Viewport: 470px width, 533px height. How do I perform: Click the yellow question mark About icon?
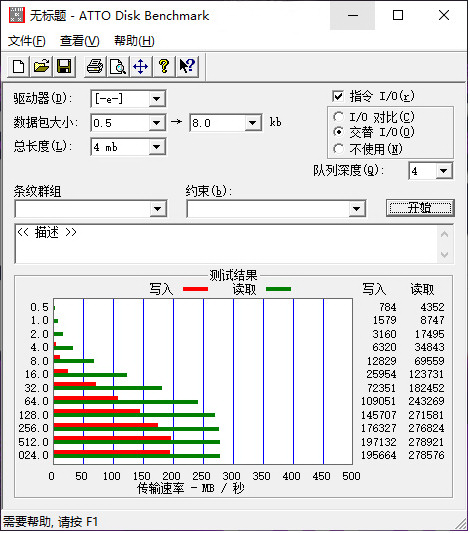164,66
